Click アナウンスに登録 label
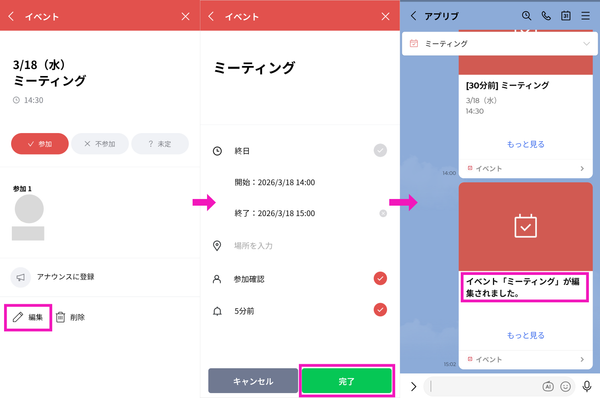The width and height of the screenshot is (600, 398). 65,277
